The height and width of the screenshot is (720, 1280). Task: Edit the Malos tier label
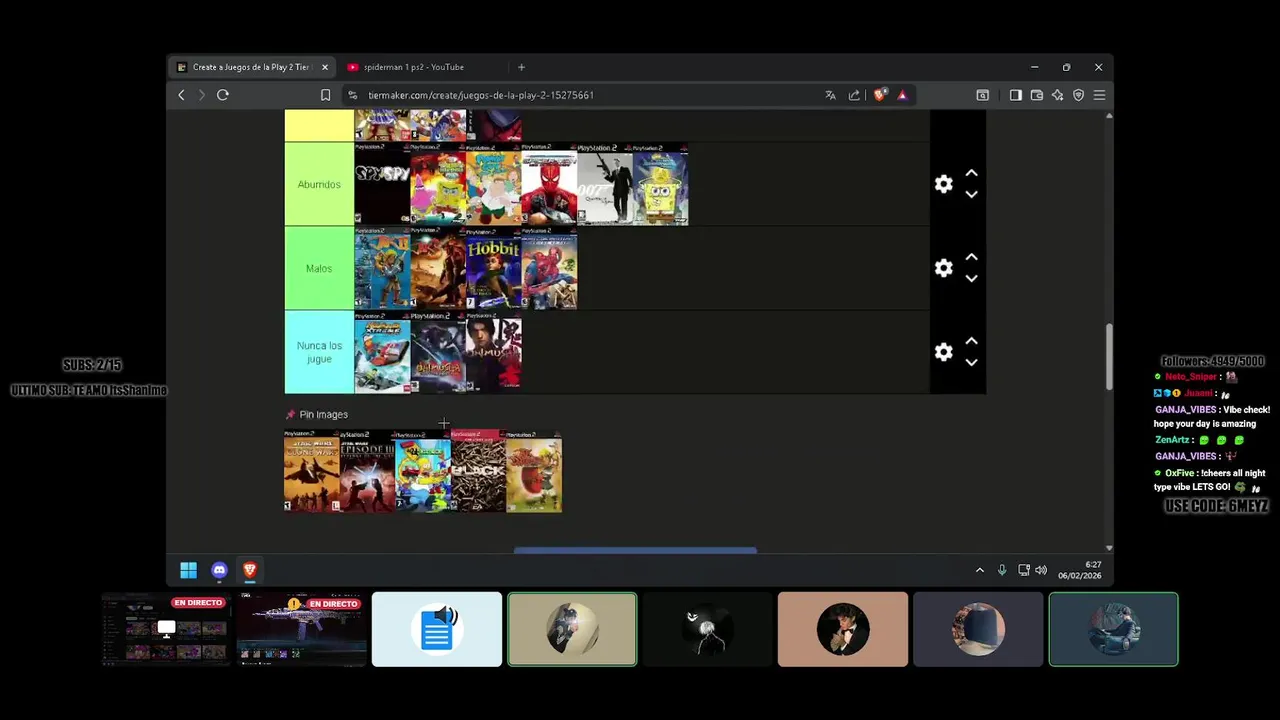tap(319, 268)
